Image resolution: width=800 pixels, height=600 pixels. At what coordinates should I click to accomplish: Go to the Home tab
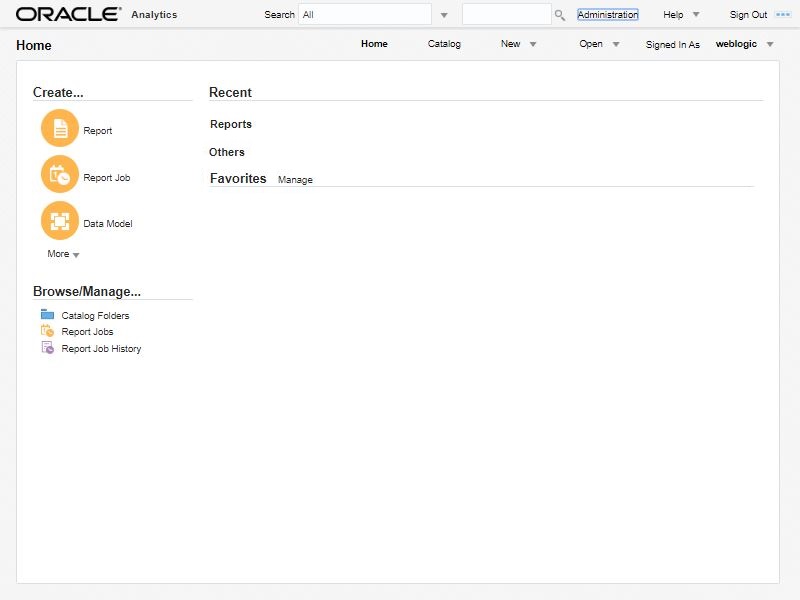tap(374, 44)
